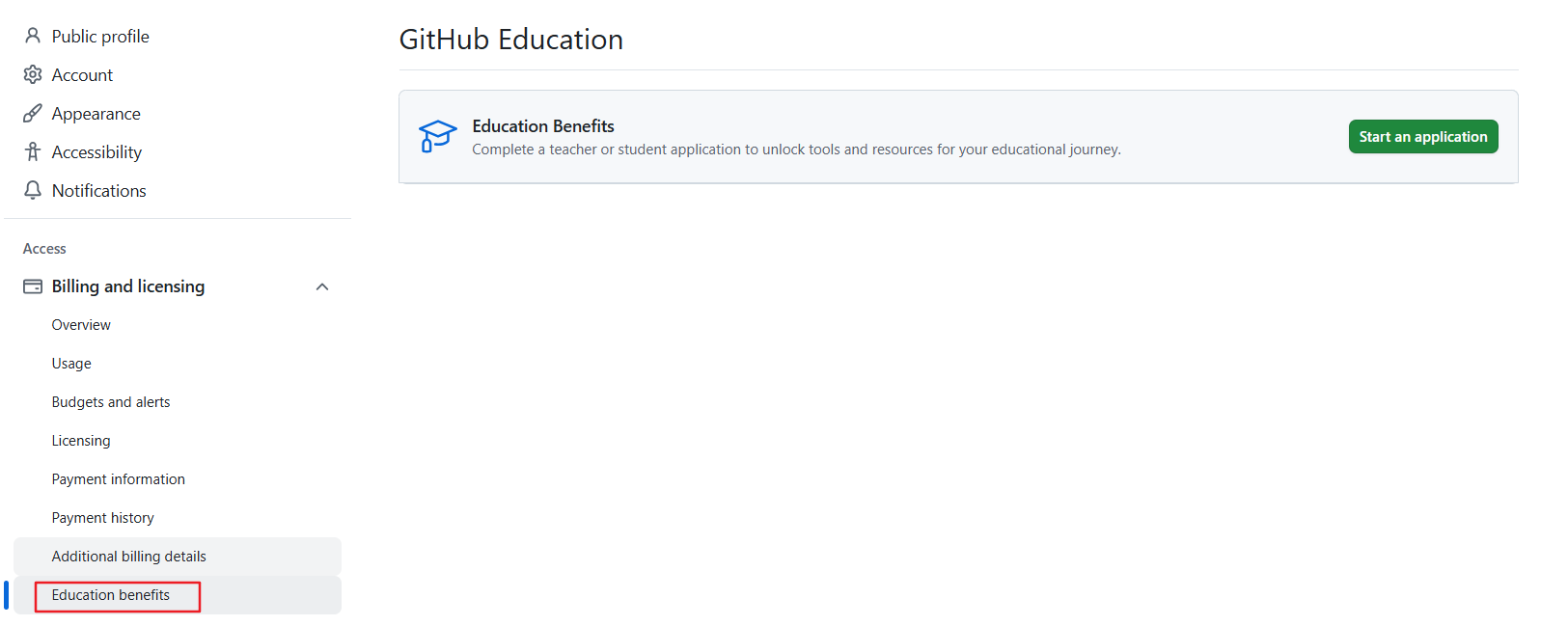This screenshot has height=626, width=1568.
Task: Go to Budgets and alerts
Action: [x=111, y=402]
